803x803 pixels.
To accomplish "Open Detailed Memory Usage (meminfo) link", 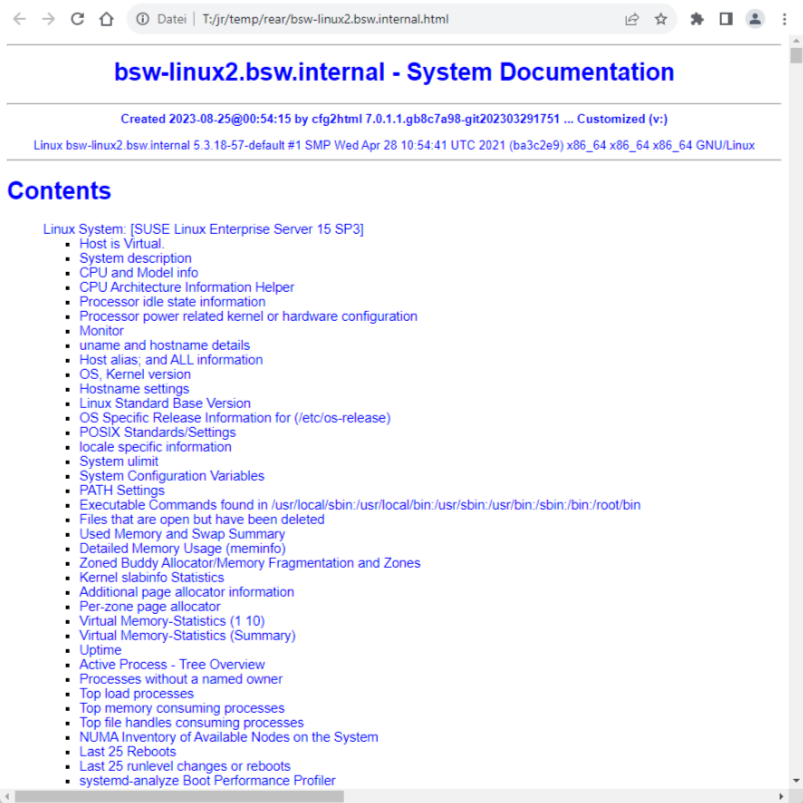I will [x=182, y=548].
